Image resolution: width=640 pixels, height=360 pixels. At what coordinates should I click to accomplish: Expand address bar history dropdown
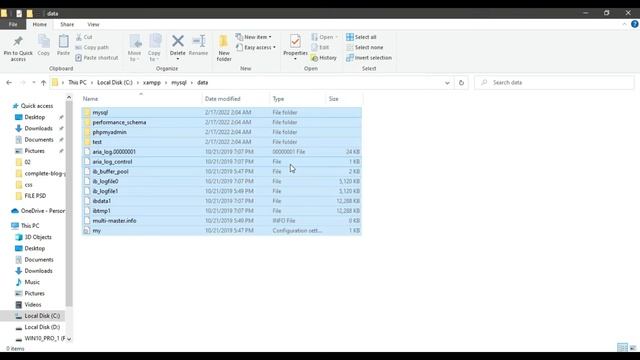[x=447, y=82]
